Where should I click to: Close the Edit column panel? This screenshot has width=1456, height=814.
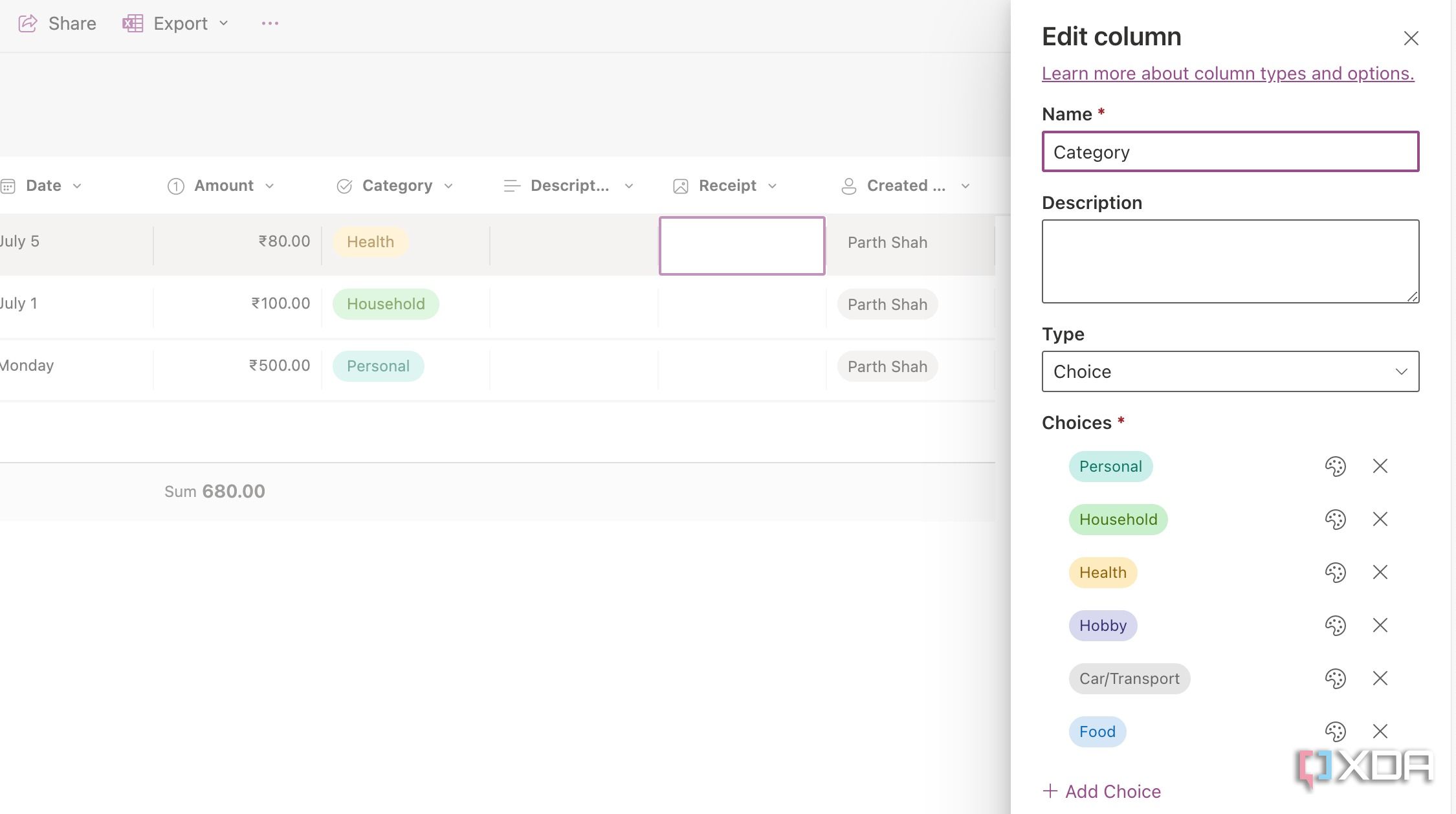click(x=1411, y=38)
